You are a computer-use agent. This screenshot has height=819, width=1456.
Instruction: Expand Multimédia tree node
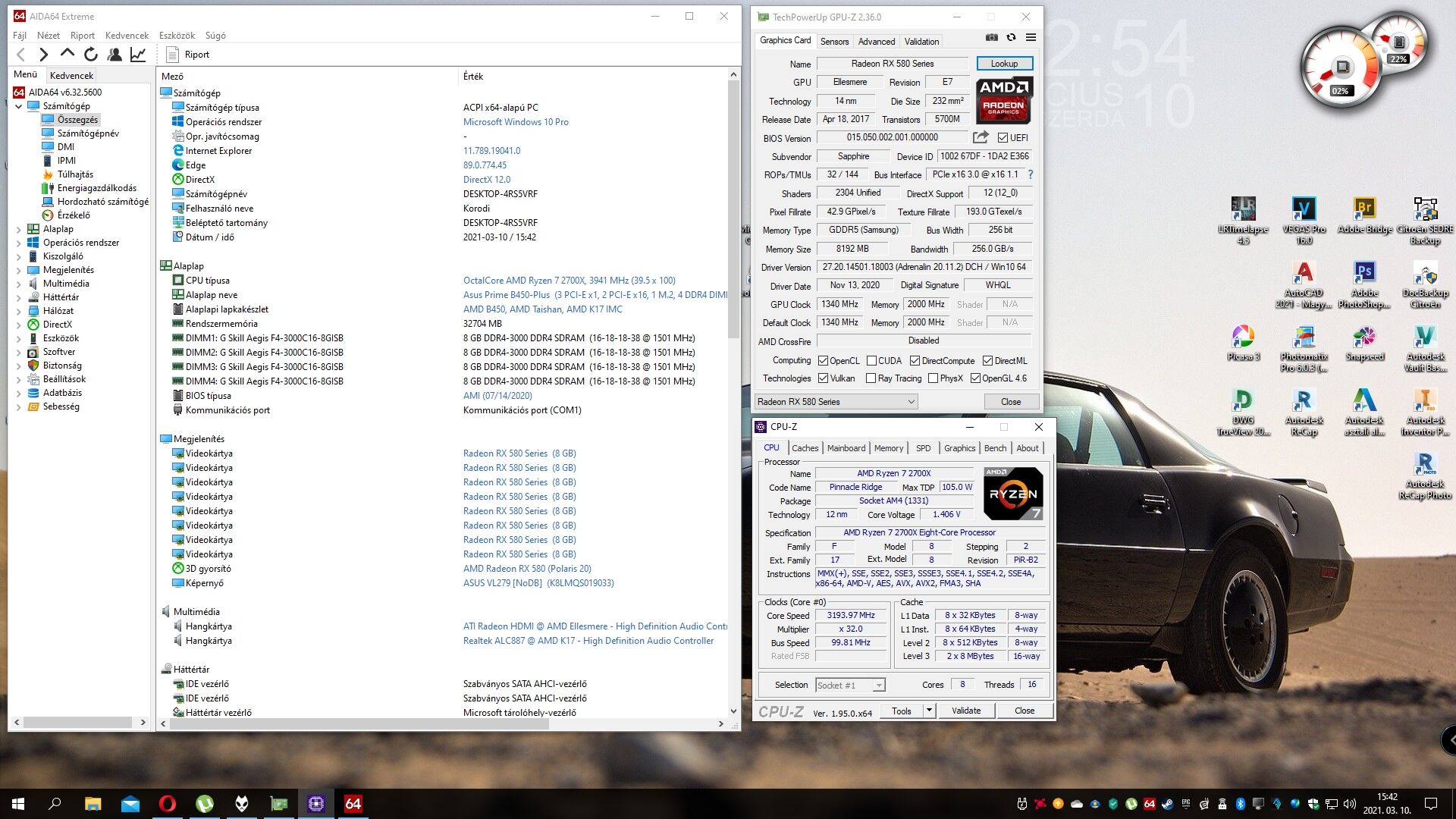point(19,284)
